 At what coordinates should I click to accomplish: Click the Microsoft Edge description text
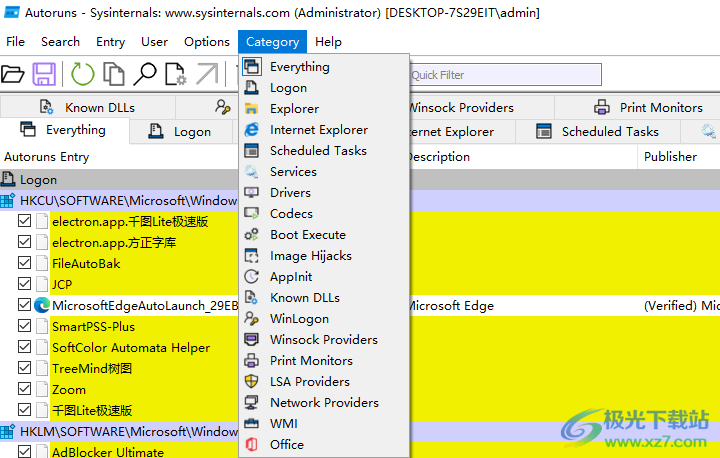pos(451,305)
